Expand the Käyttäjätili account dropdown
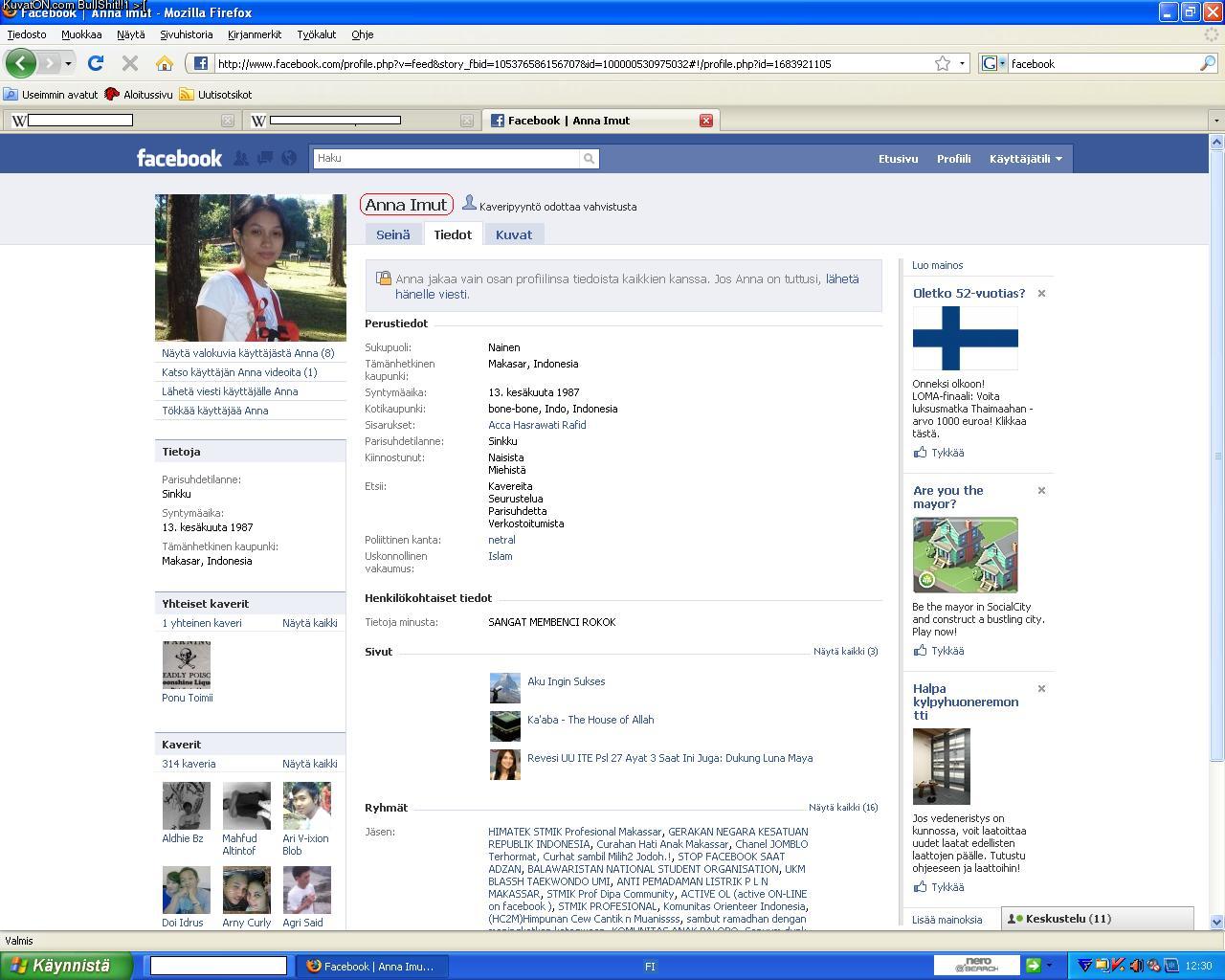Viewport: 1225px width, 980px height. click(1025, 159)
